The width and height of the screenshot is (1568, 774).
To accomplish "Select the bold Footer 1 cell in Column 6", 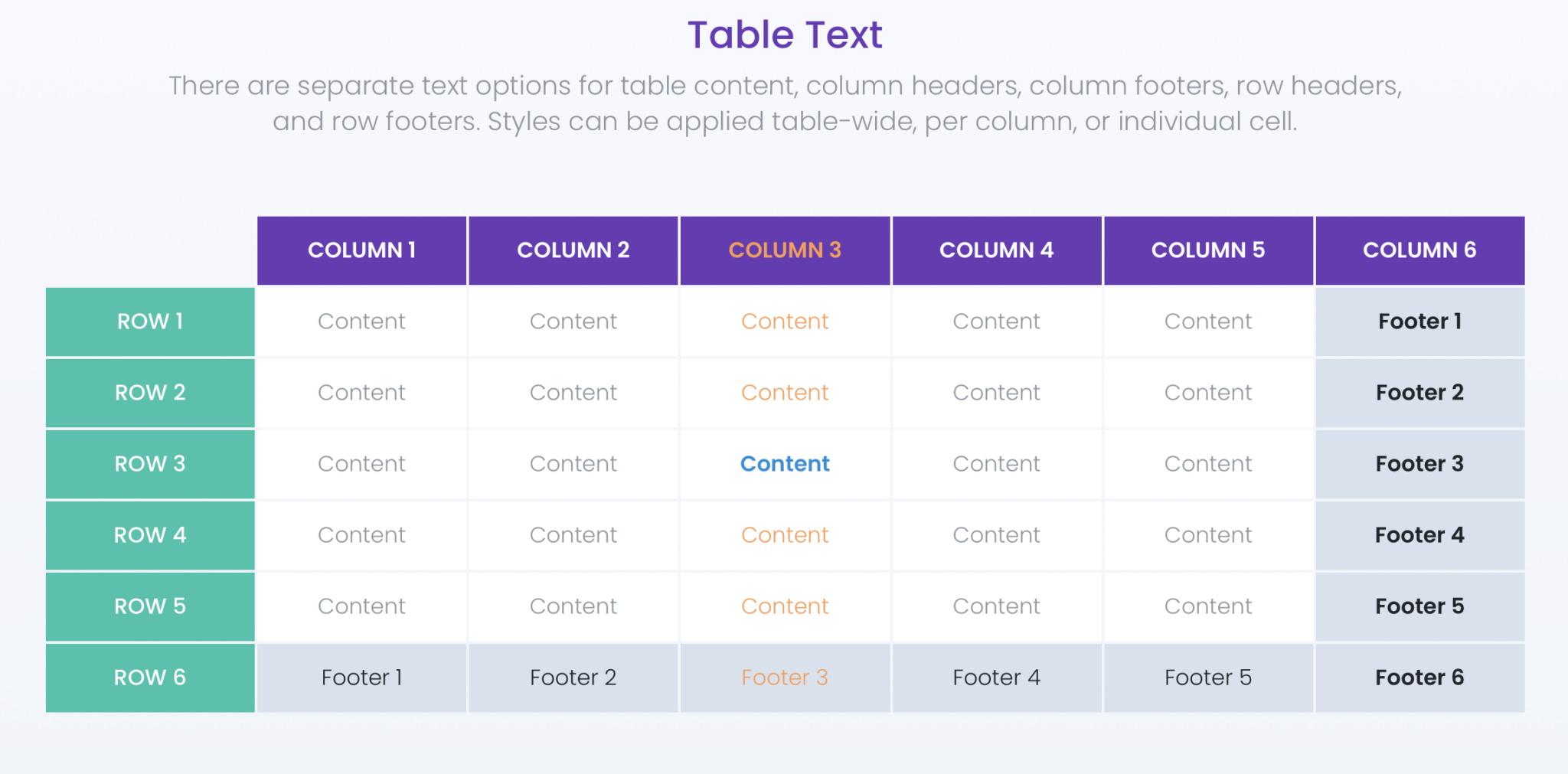I will [x=1419, y=322].
